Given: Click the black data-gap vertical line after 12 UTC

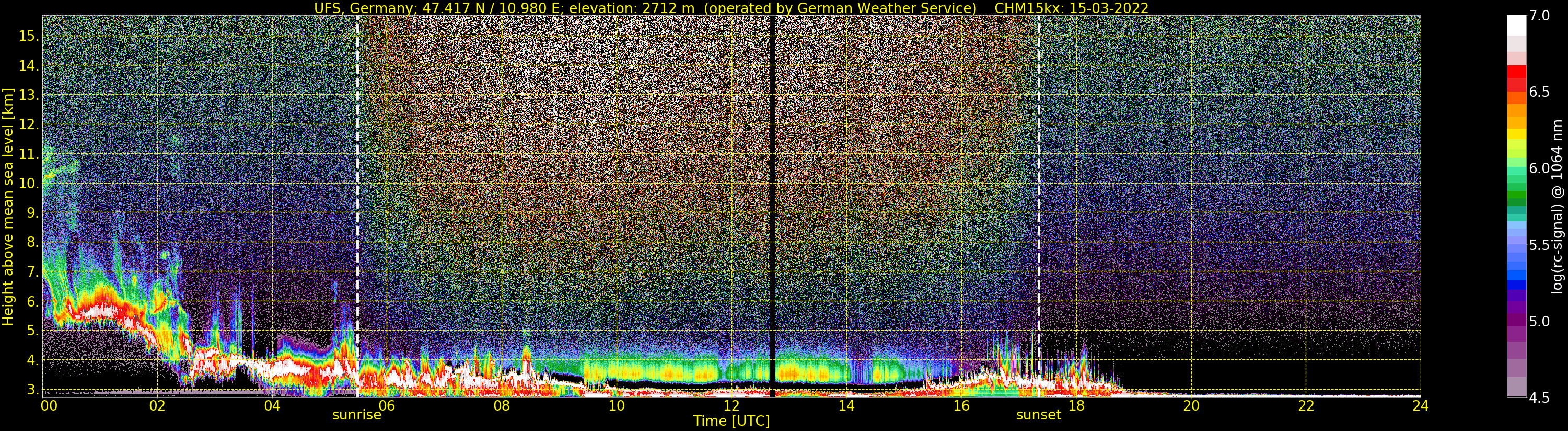Looking at the screenshot, I should (x=772, y=206).
